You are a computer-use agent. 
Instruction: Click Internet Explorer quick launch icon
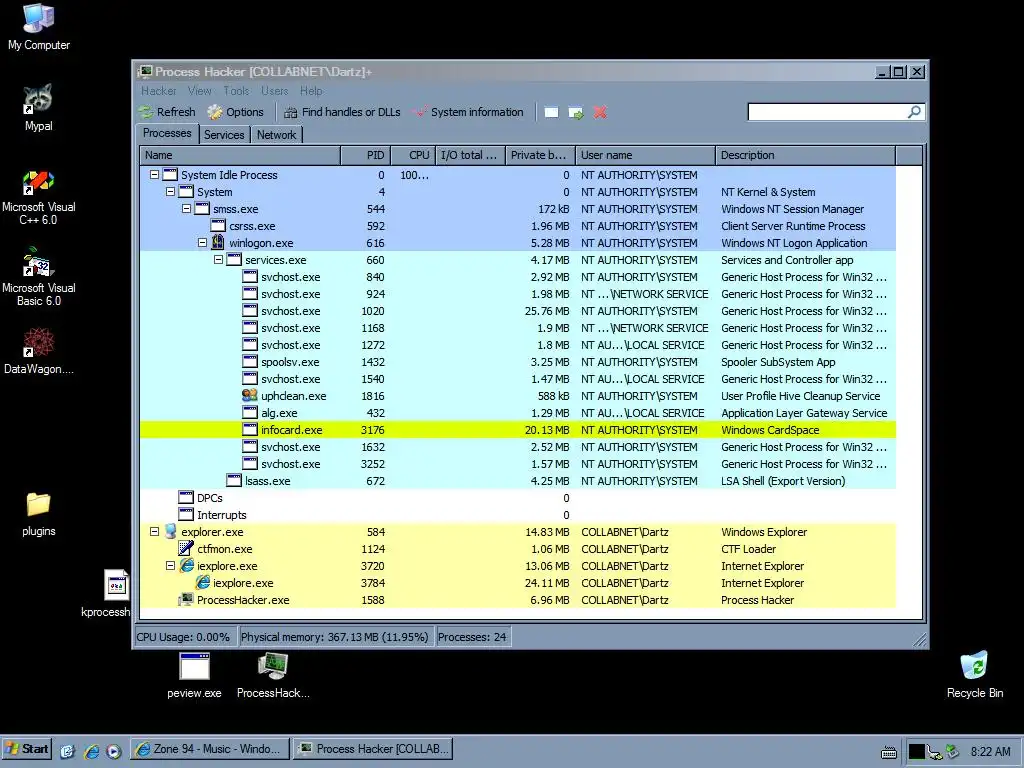[x=91, y=751]
